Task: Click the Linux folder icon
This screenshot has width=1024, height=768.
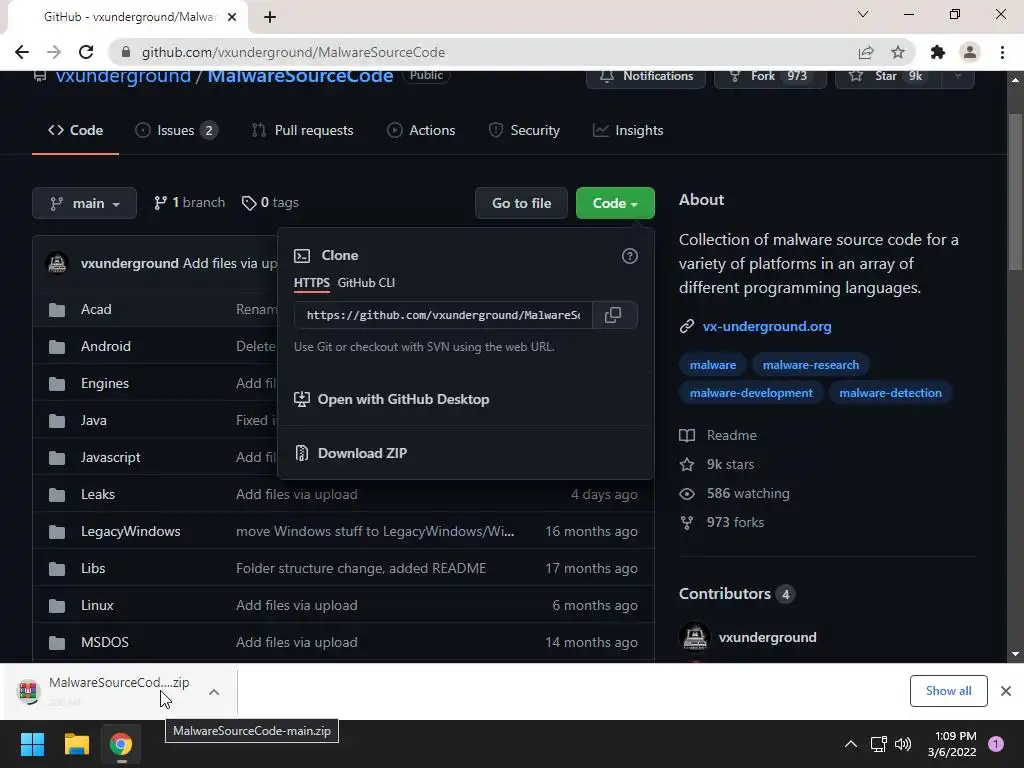Action: (57, 605)
